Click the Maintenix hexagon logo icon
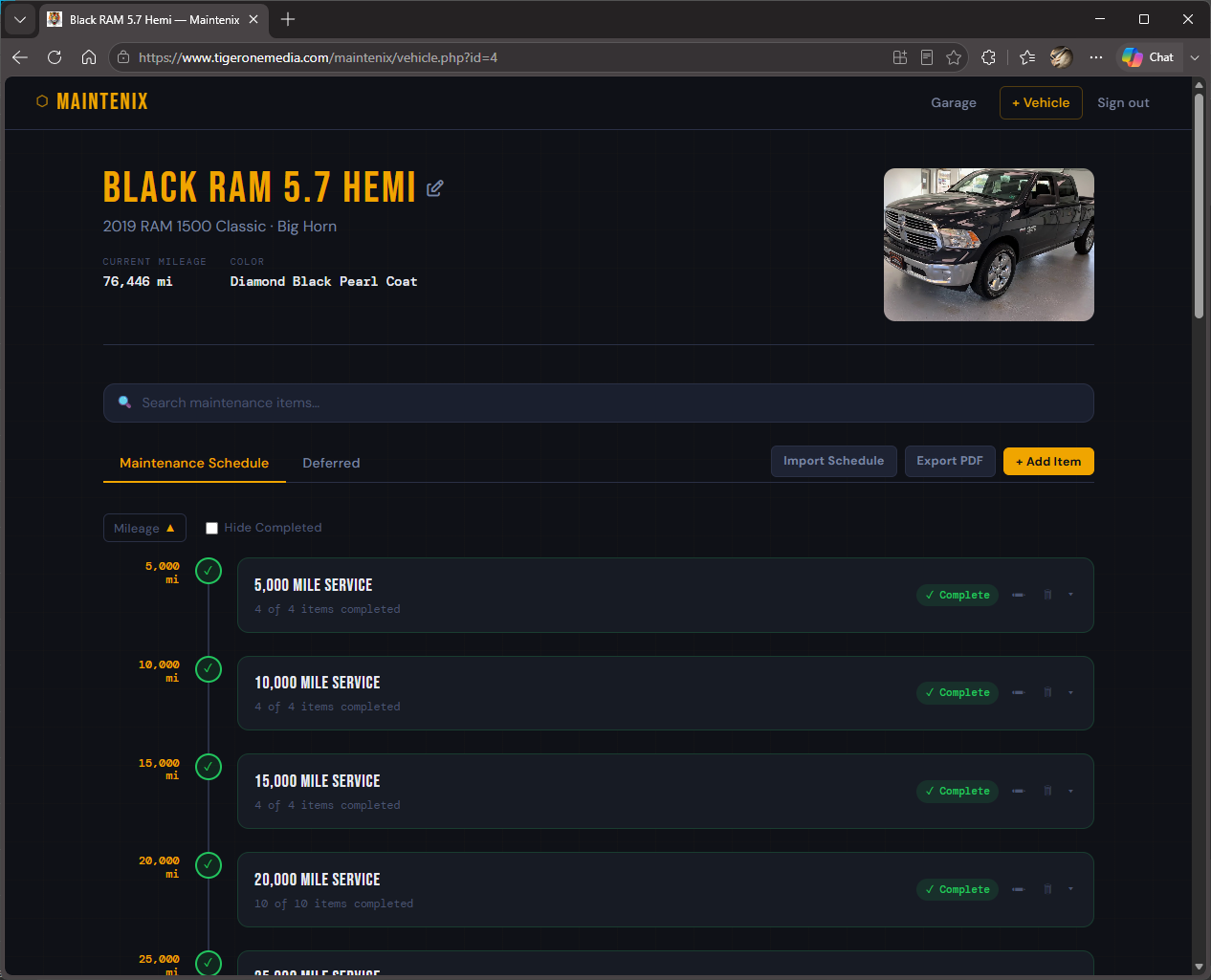 [42, 101]
